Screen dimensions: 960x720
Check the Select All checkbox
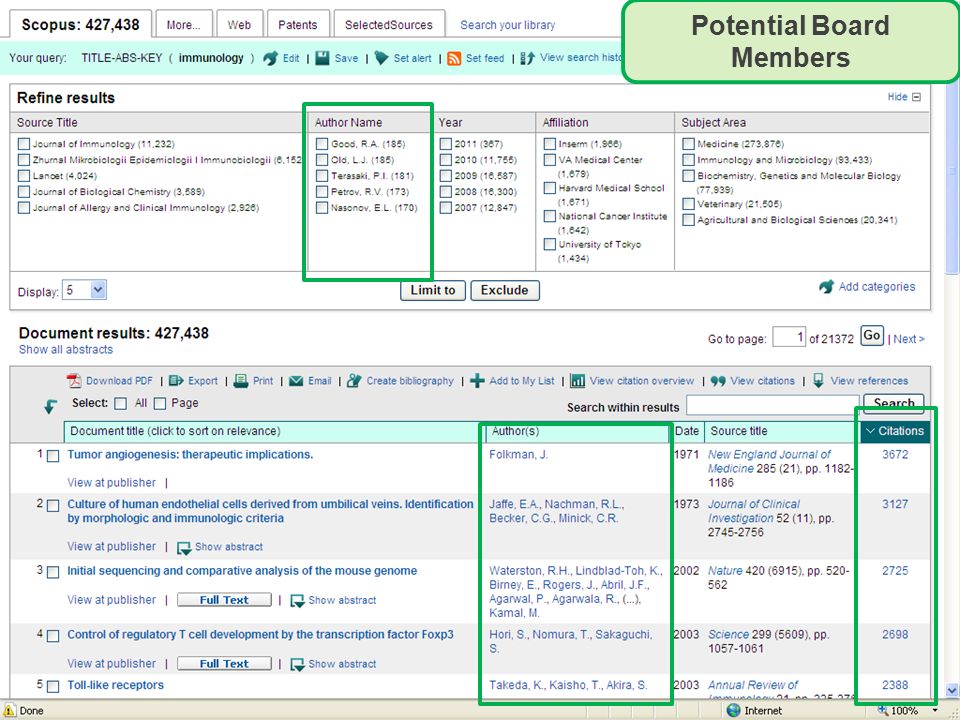[x=121, y=403]
